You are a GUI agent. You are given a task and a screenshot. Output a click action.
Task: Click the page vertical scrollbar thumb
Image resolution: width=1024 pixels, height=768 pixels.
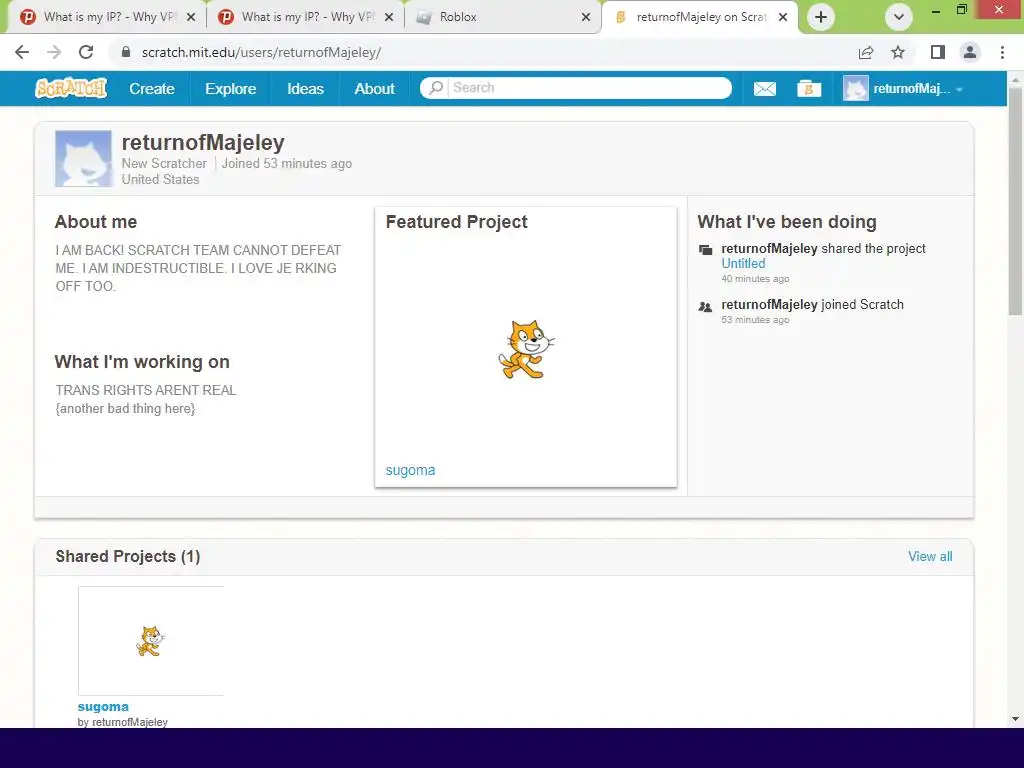pyautogui.click(x=1015, y=202)
